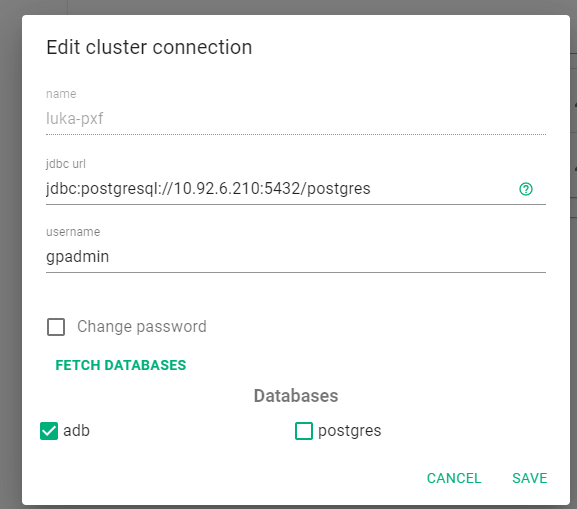Screen dimensions: 577x509
Task: Click the postgres database label
Action: [x=349, y=431]
